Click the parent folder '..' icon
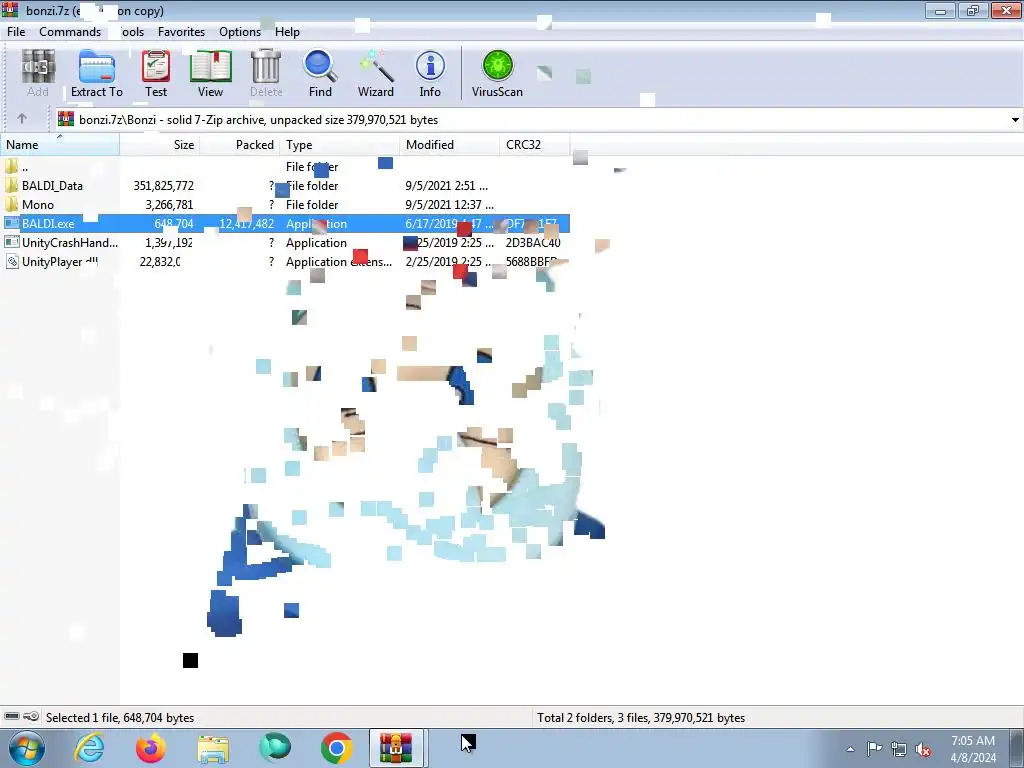Viewport: 1024px width, 768px height. pos(11,167)
